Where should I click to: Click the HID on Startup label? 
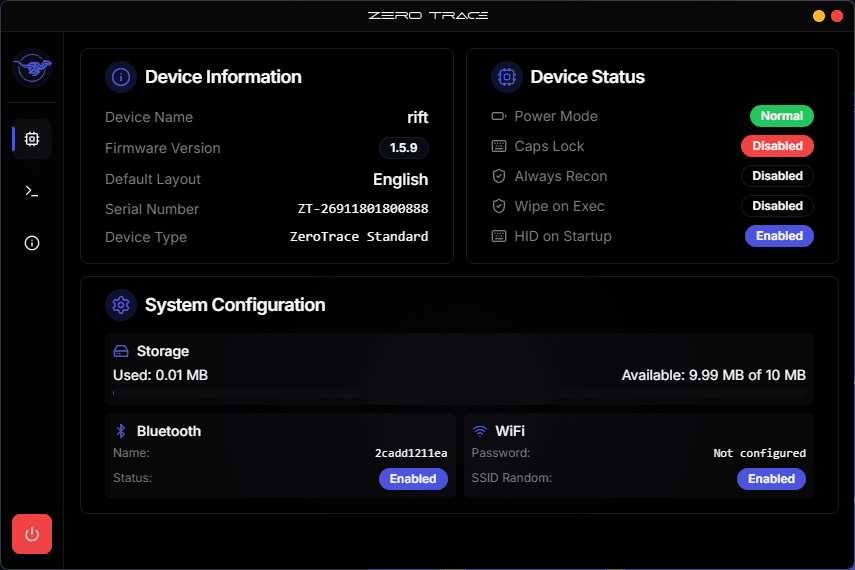coord(563,236)
